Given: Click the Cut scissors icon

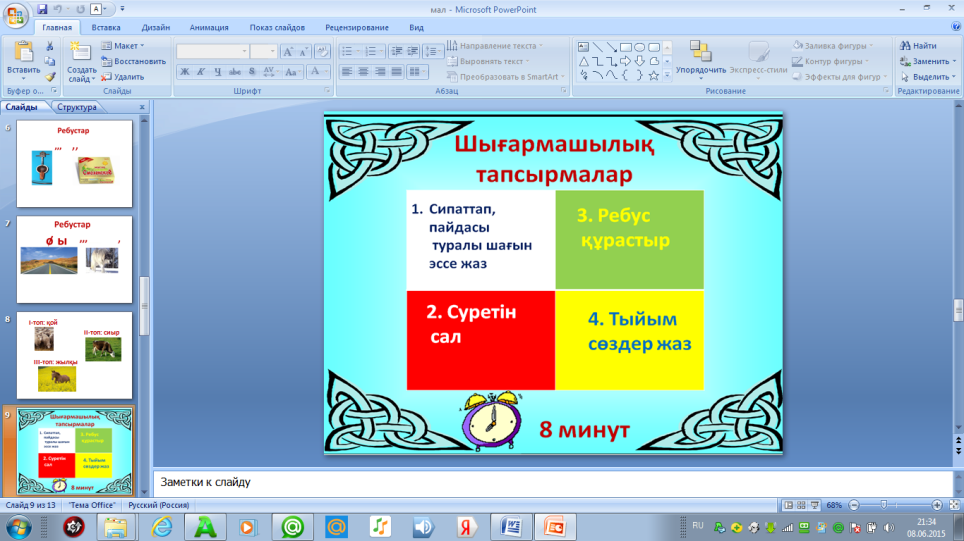Looking at the screenshot, I should point(50,46).
